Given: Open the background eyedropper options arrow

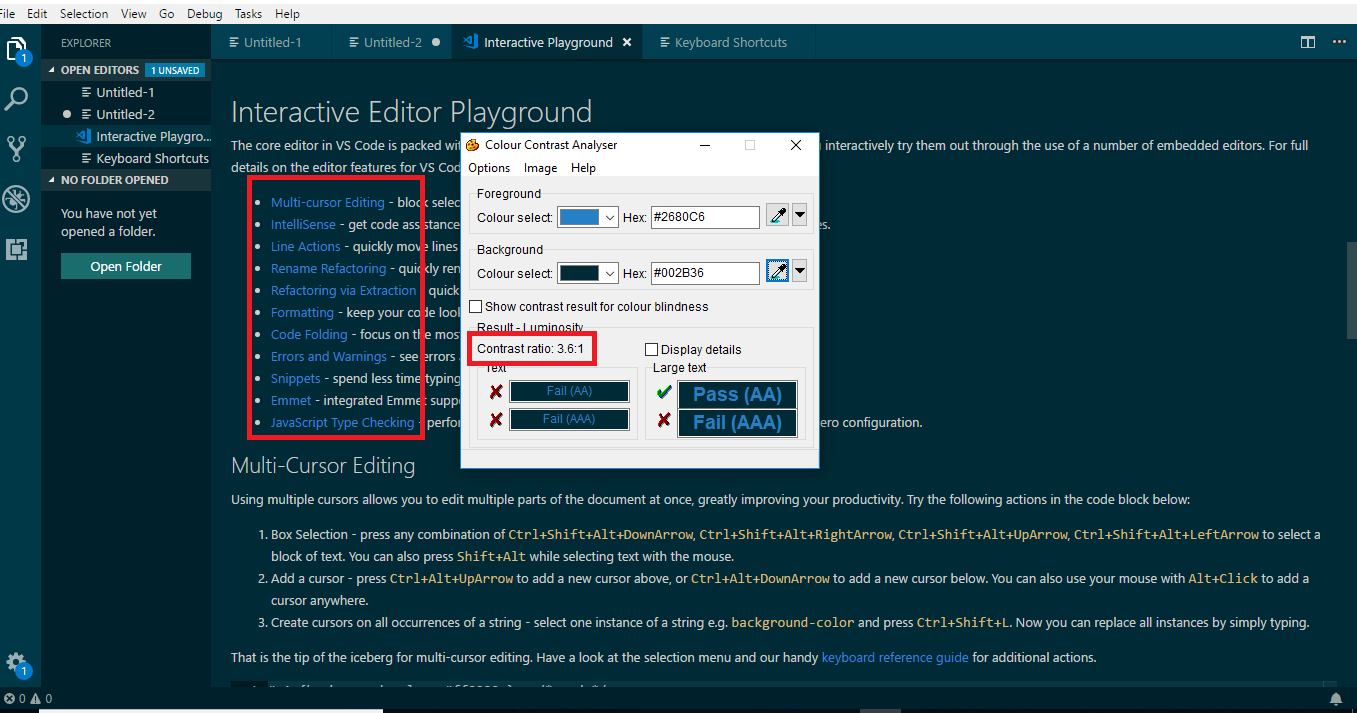Looking at the screenshot, I should pyautogui.click(x=799, y=272).
